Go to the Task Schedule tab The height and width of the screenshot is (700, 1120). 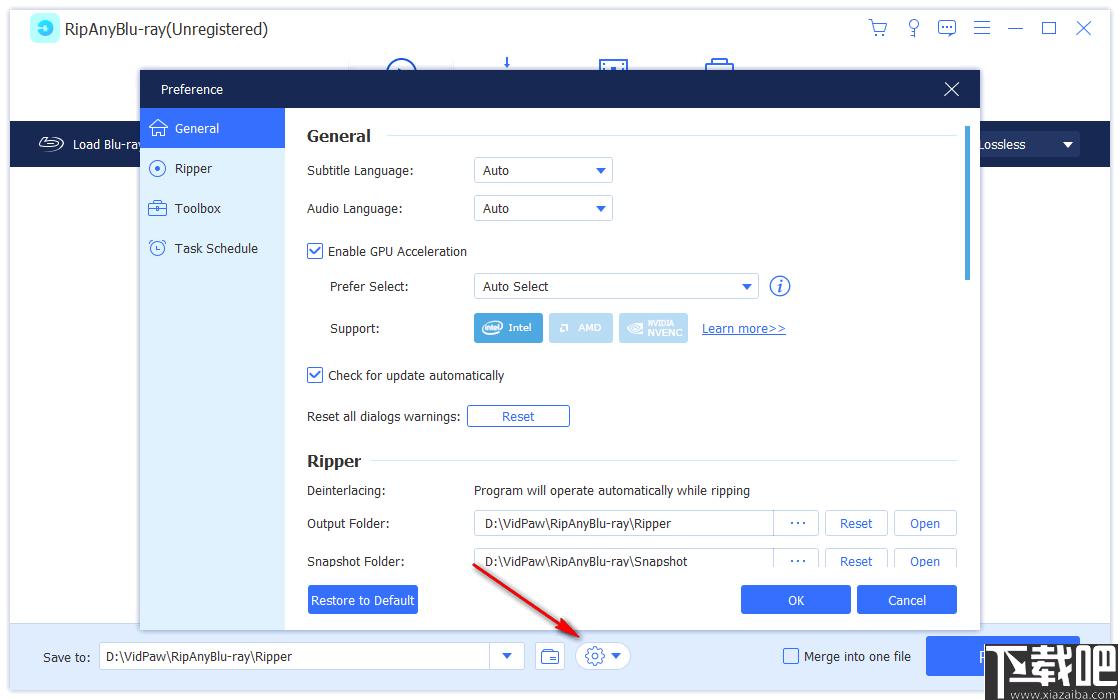(x=213, y=249)
